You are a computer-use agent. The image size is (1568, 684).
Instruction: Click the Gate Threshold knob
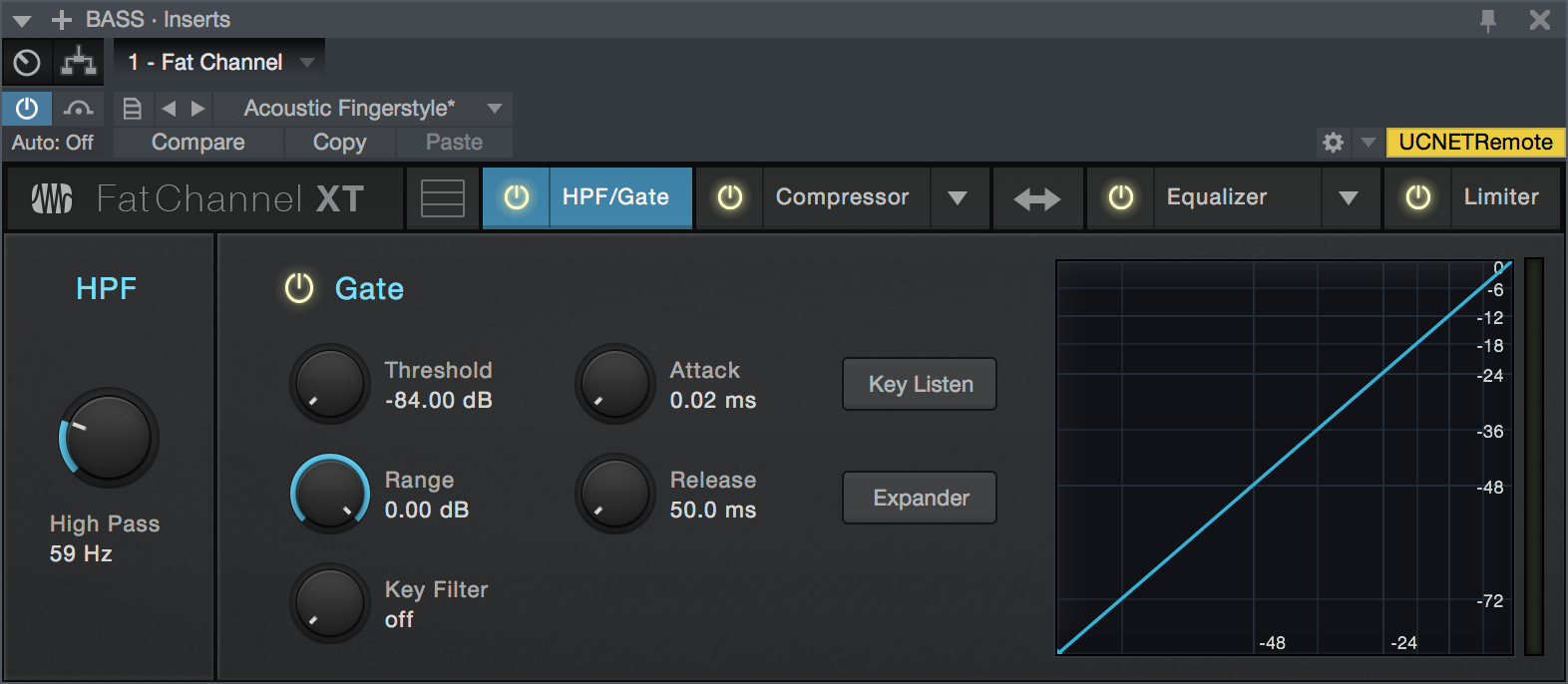coord(330,383)
